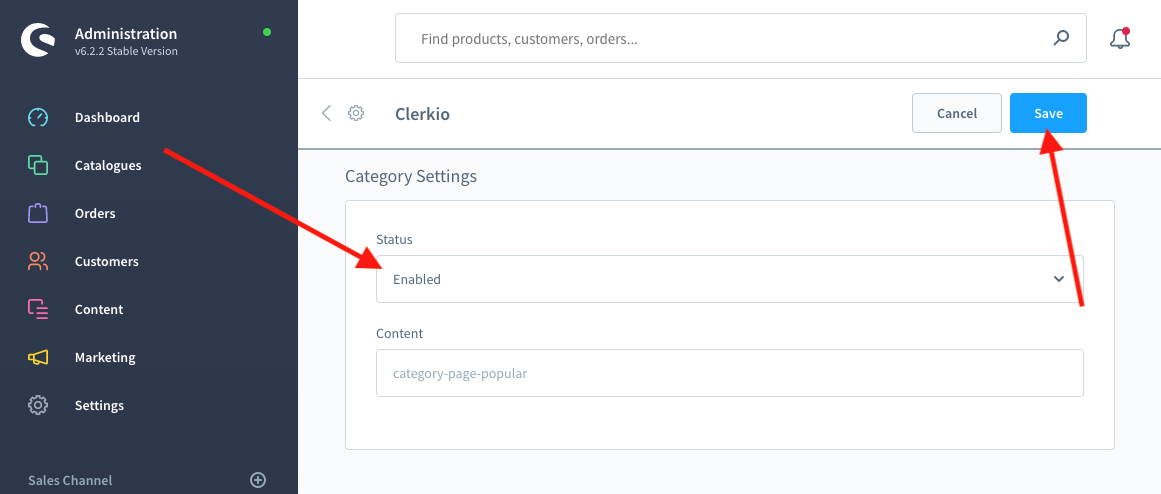The image size is (1161, 494).
Task: Expand Status options via the chevron arrow
Action: pos(1059,279)
